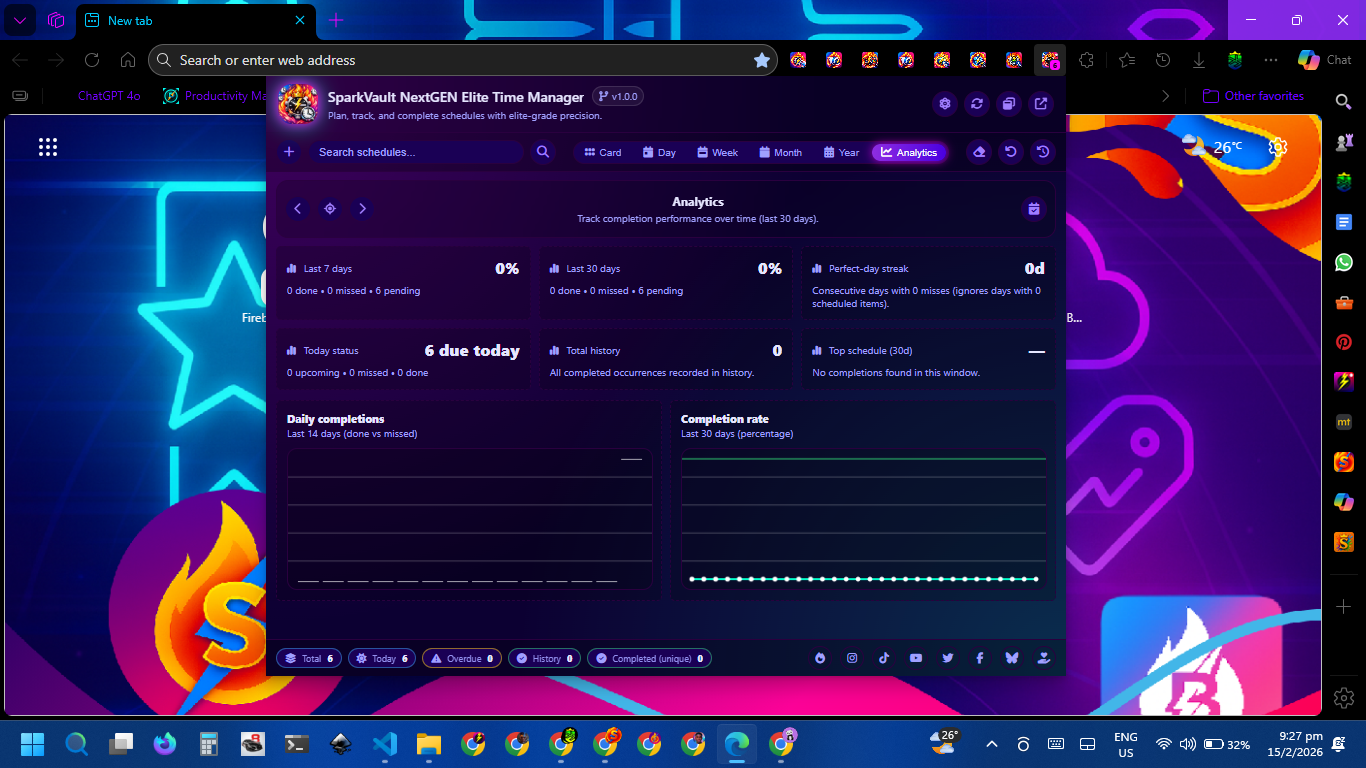Click the history clock icon in toolbar
This screenshot has width=1366, height=768.
point(1043,152)
